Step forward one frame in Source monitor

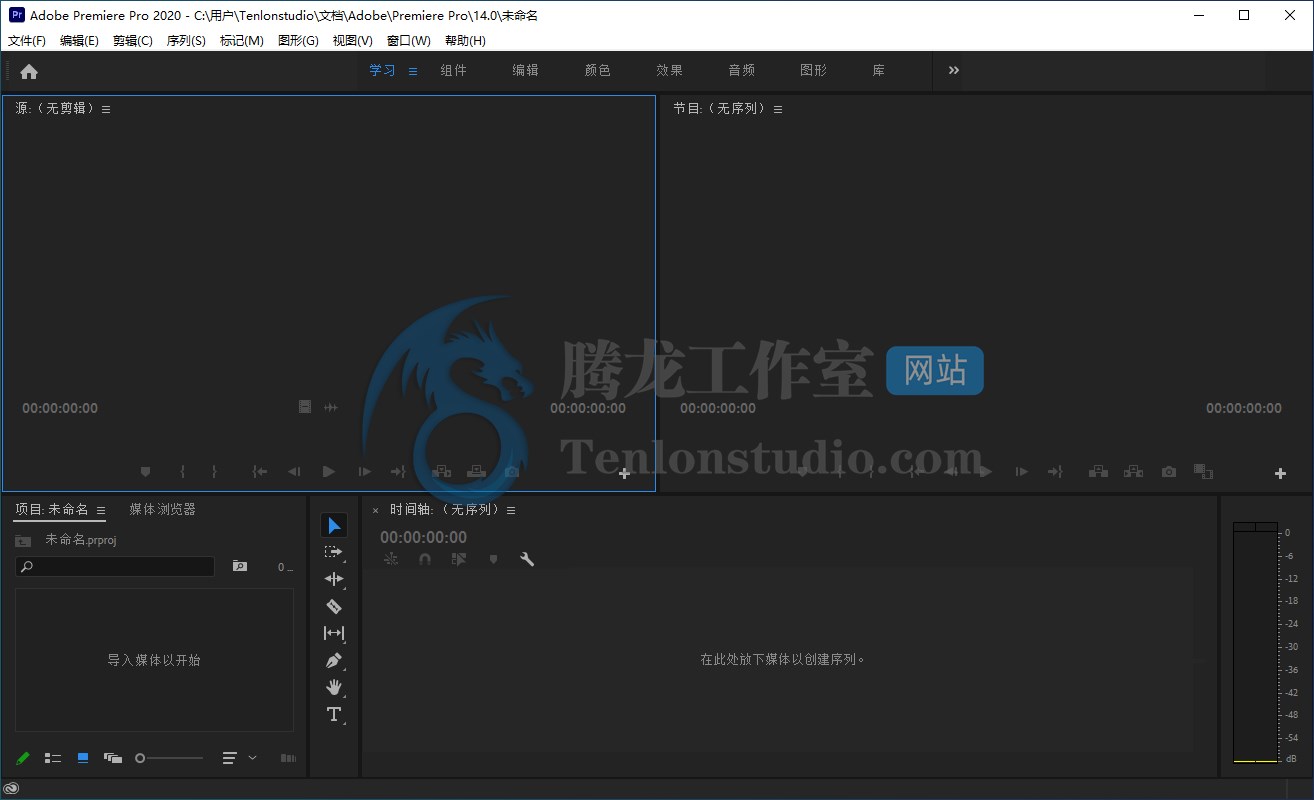(365, 471)
